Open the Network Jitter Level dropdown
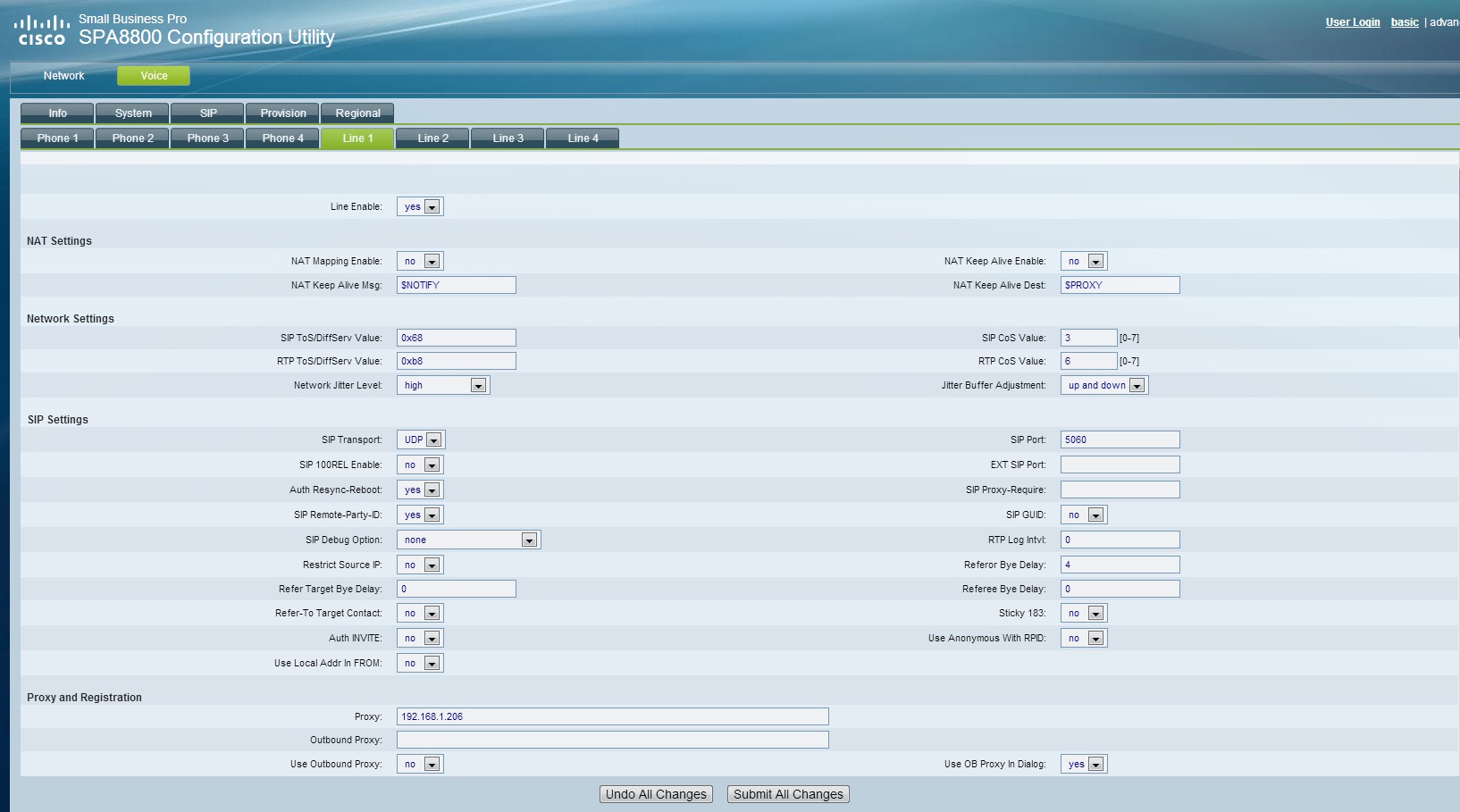 click(443, 386)
